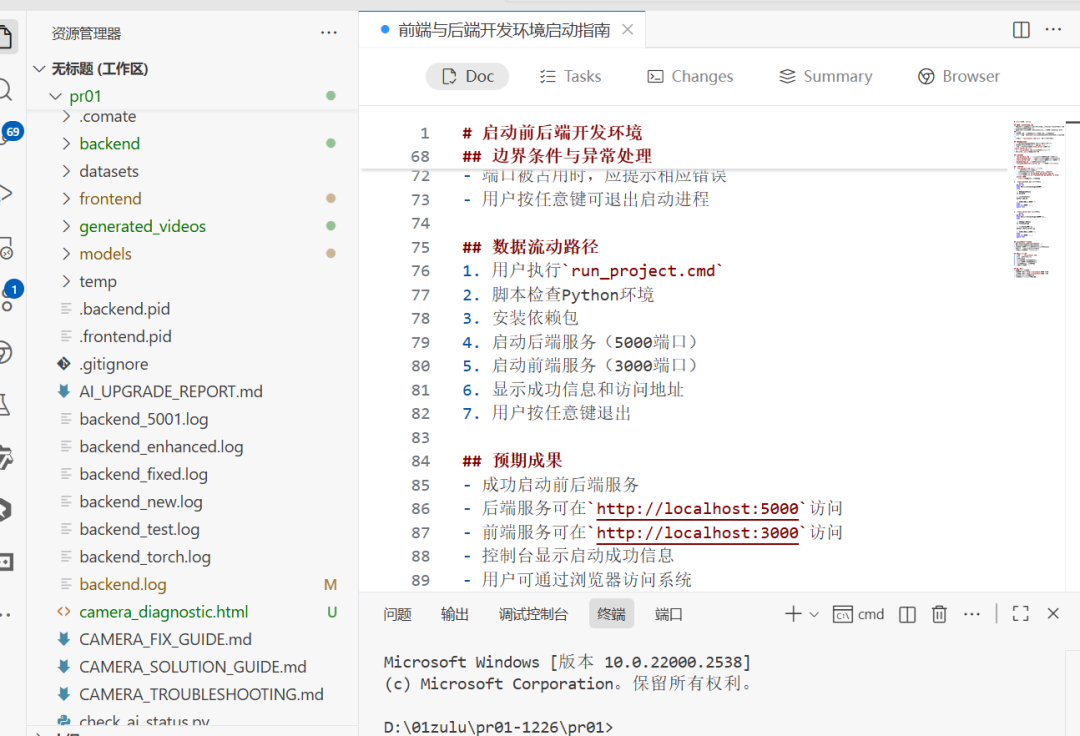Expand the datasets folder

click(193, 171)
